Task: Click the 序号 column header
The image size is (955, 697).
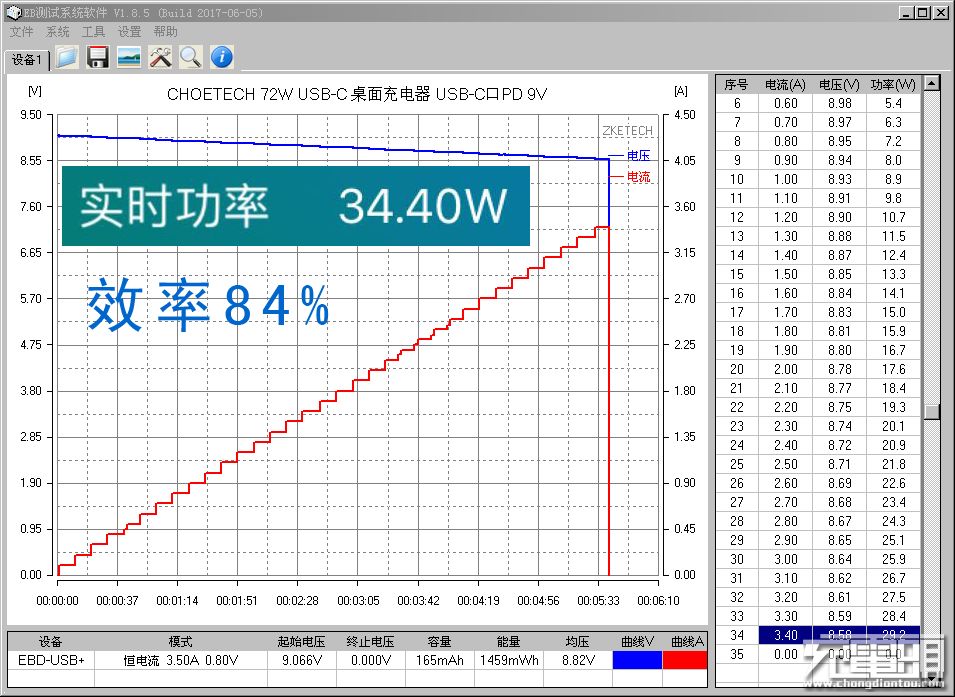Action: tap(736, 85)
